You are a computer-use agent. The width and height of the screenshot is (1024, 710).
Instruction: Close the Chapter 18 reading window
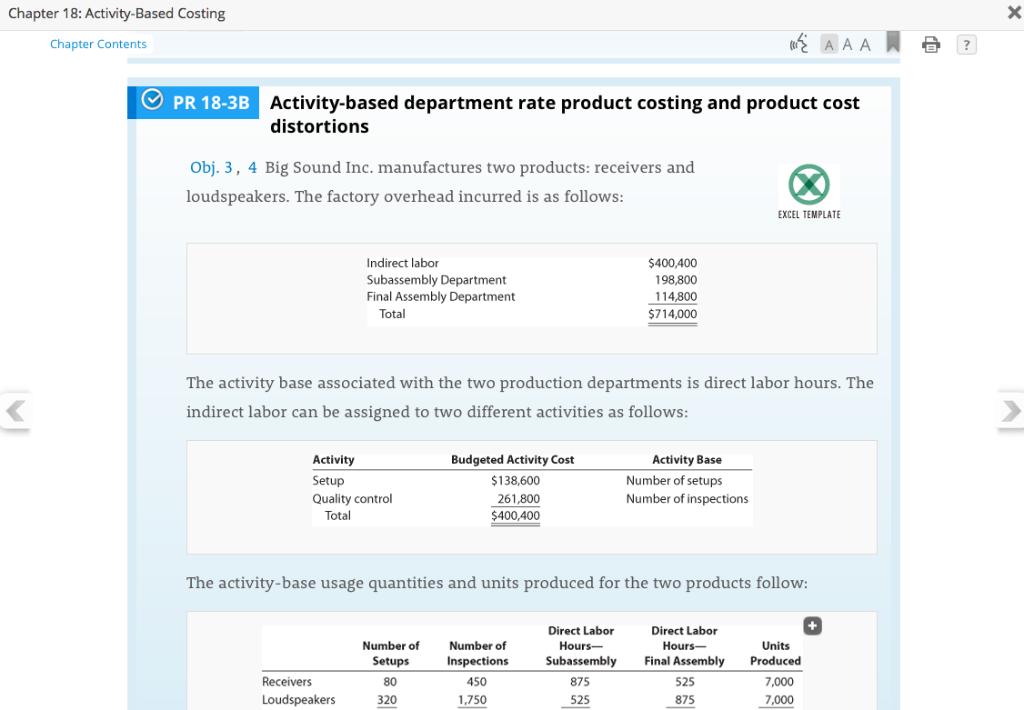pyautogui.click(x=1012, y=13)
